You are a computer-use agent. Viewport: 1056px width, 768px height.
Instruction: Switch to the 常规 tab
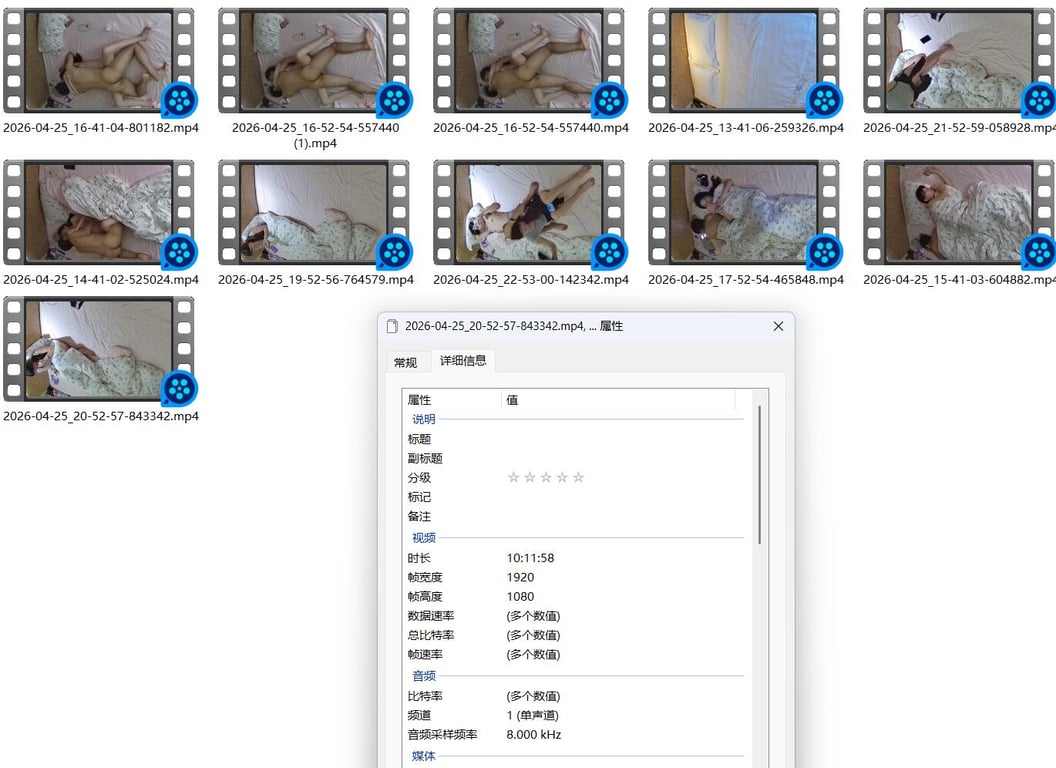pyautogui.click(x=405, y=362)
